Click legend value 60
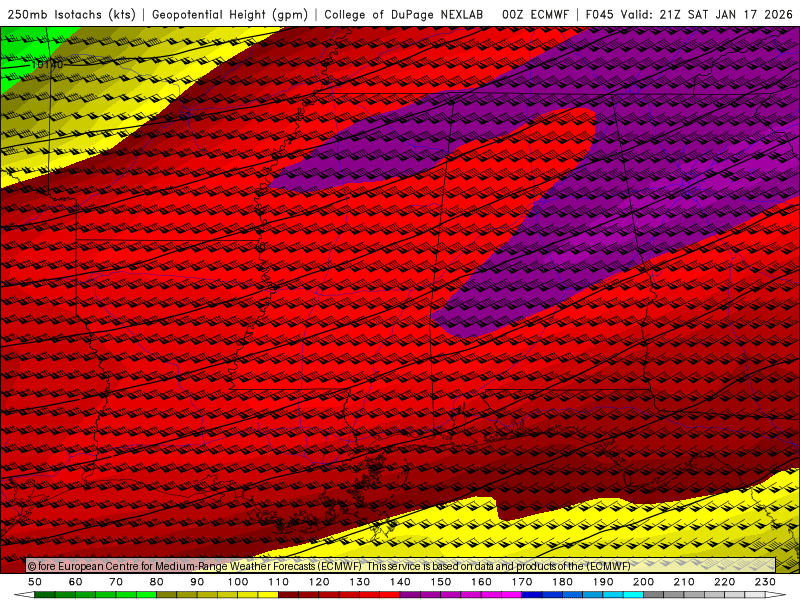The height and width of the screenshot is (600, 800). 76,582
